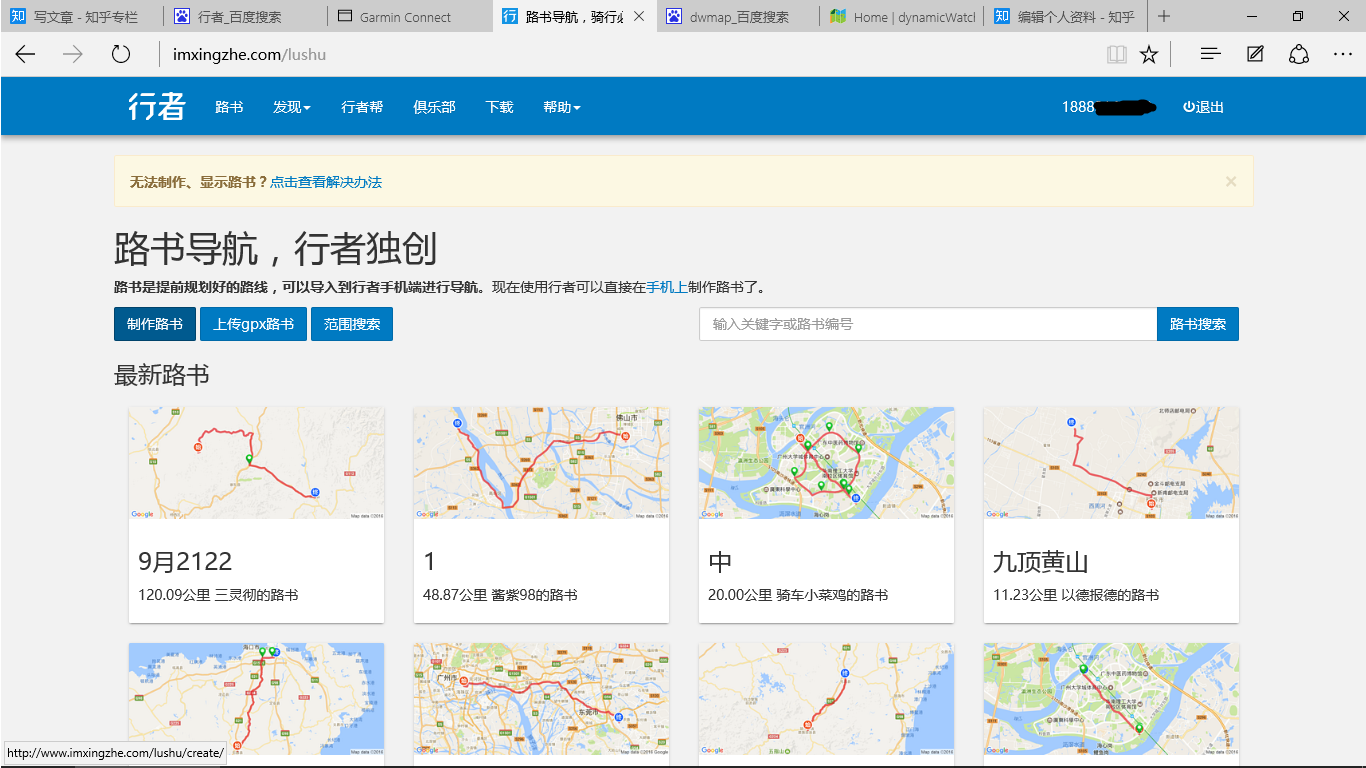Click the 最新路书 section heading
This screenshot has width=1366, height=768.
click(162, 375)
